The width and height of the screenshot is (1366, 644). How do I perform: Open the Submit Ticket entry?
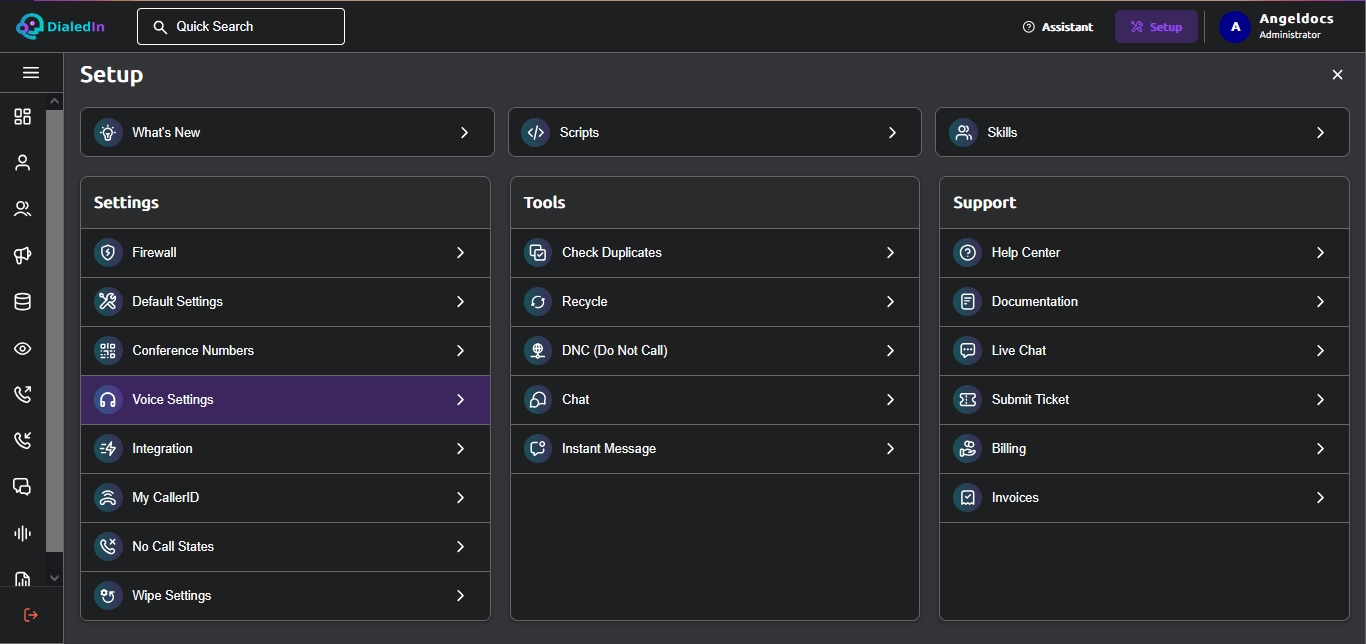pos(1144,400)
